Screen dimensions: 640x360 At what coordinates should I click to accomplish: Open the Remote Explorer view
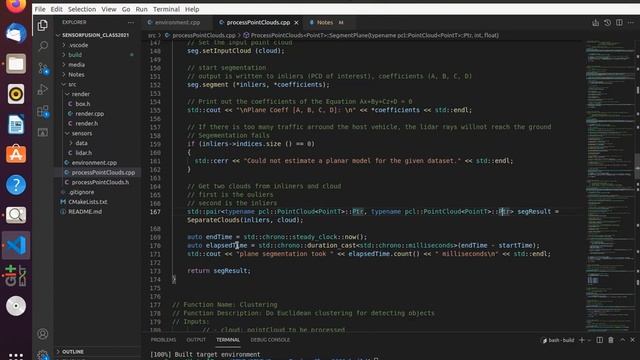[x=42, y=132]
